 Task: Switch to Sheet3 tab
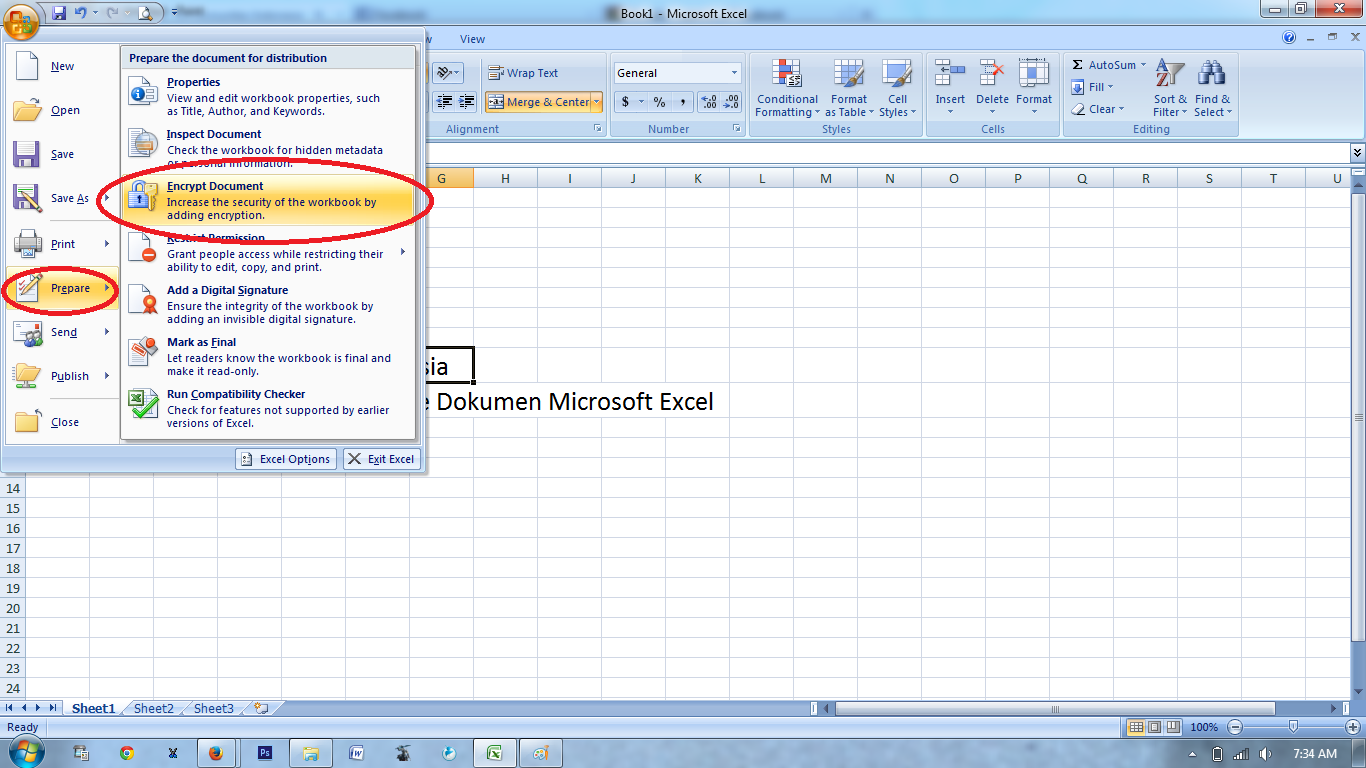click(214, 708)
